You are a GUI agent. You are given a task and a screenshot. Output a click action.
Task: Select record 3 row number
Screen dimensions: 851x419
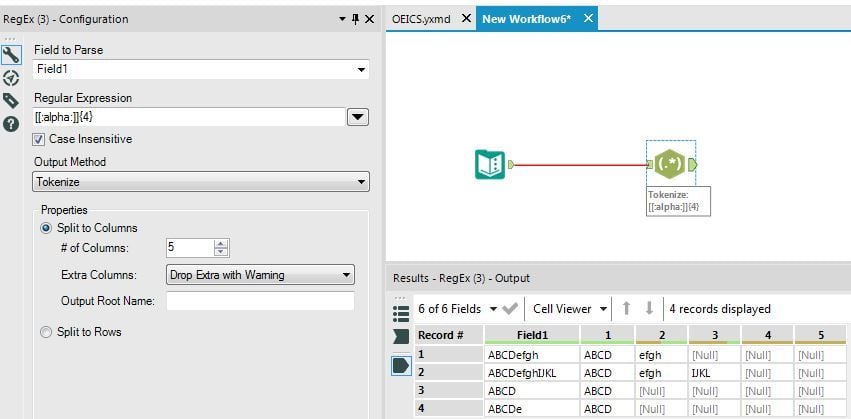(x=449, y=391)
